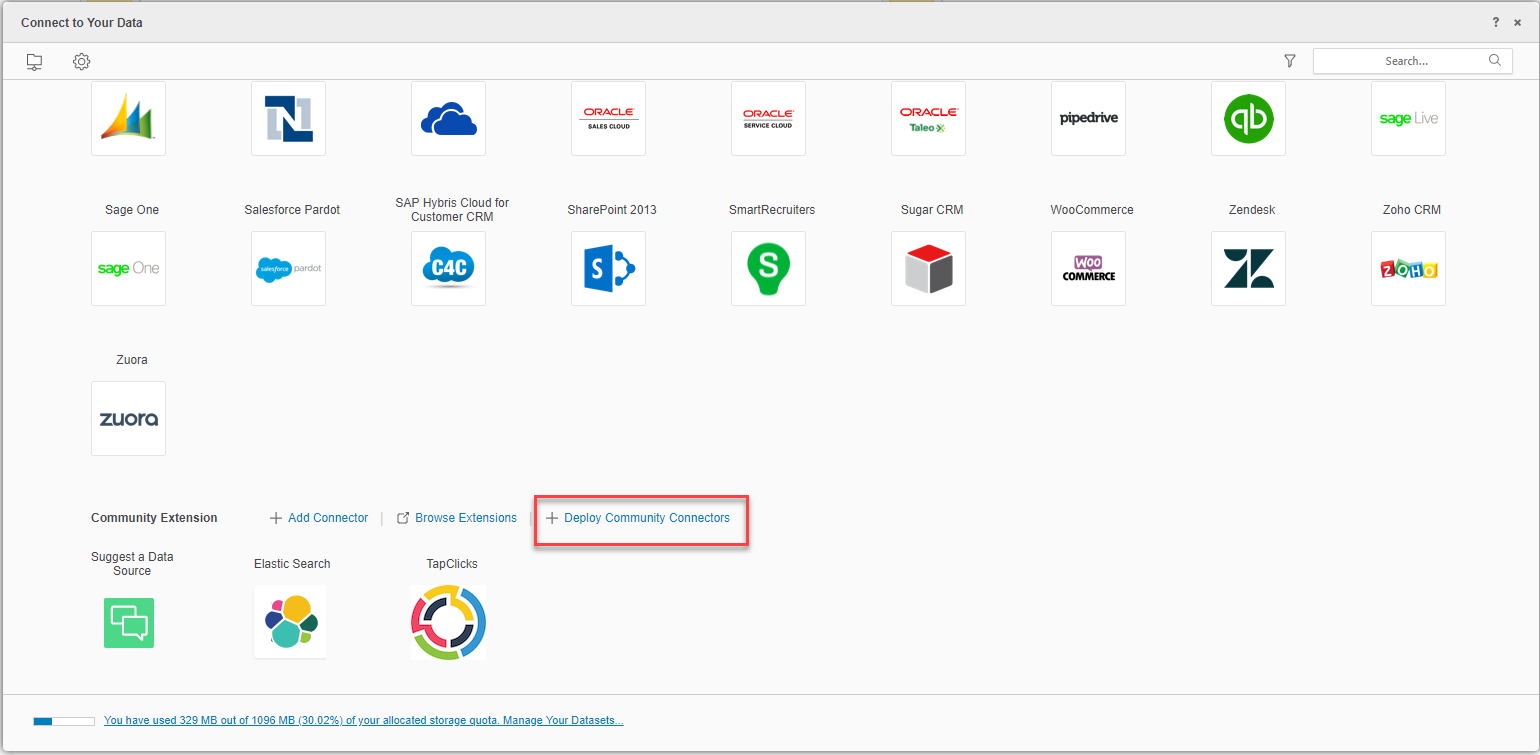Click the "Sage One" label
Screen dimensions: 1540x755
click(x=132, y=210)
